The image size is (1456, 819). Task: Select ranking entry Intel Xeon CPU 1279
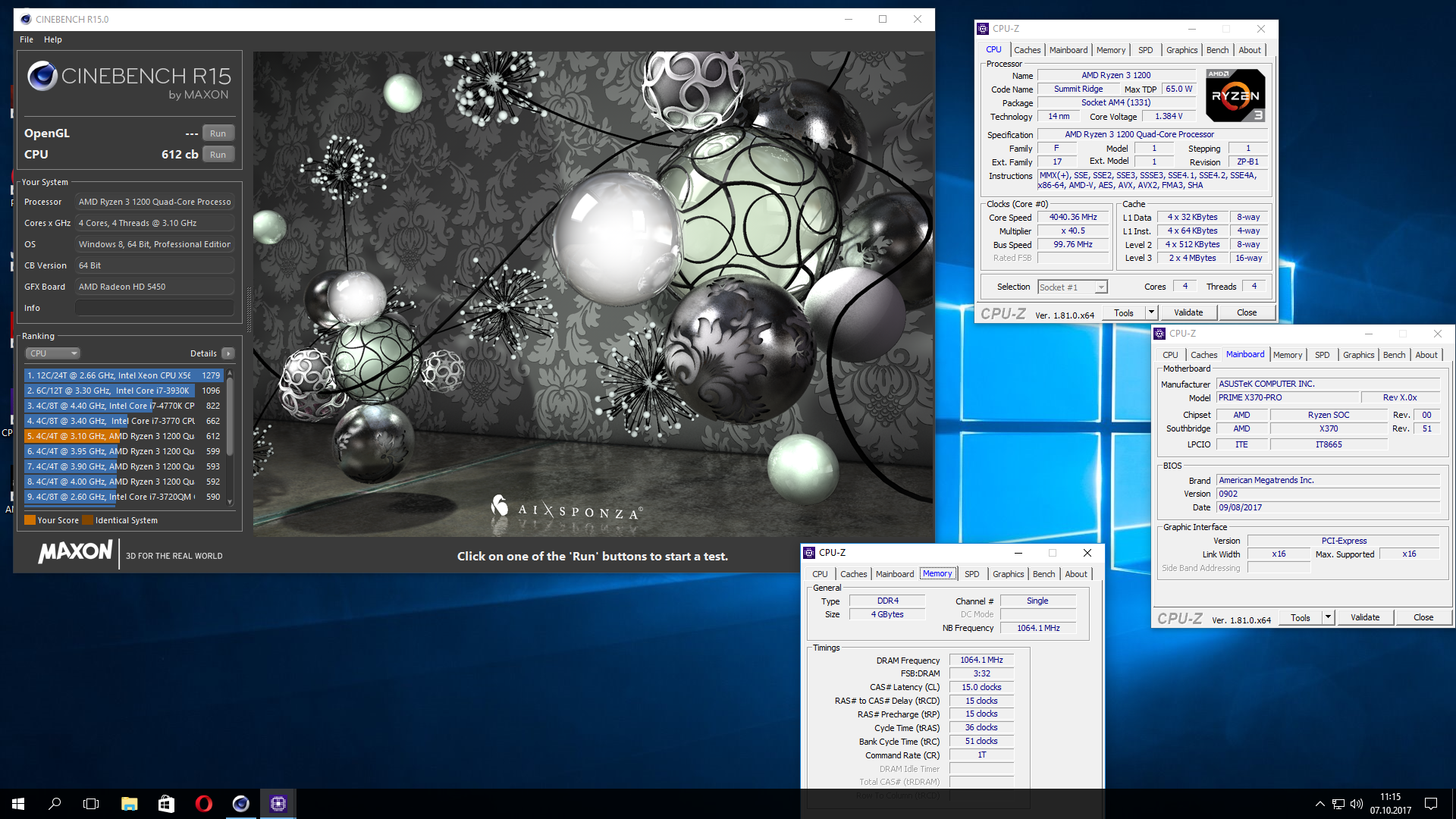click(x=124, y=375)
